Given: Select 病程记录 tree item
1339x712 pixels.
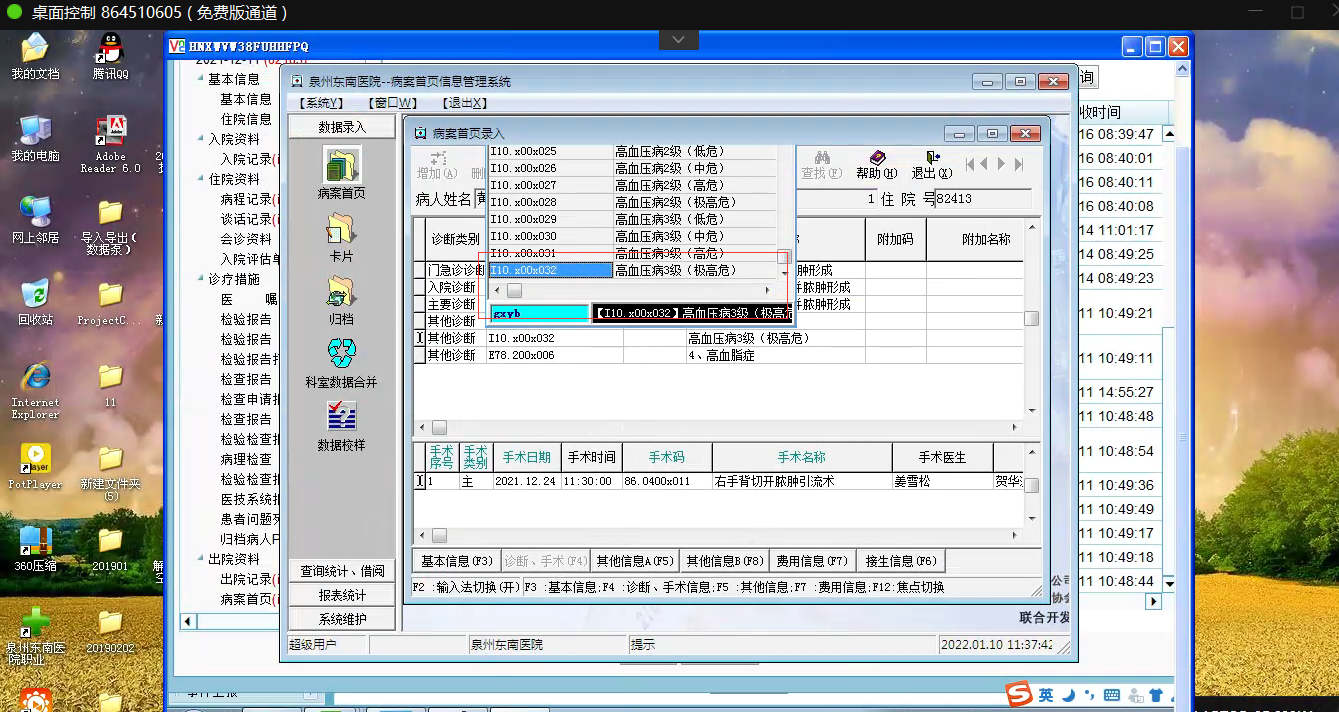Looking at the screenshot, I should tap(246, 199).
